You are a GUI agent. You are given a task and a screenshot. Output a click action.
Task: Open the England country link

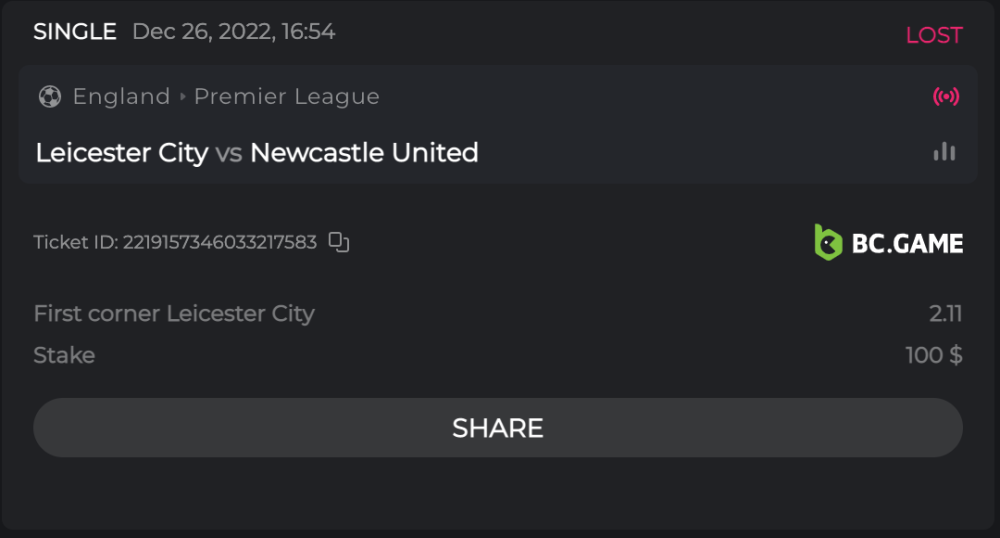coord(121,97)
